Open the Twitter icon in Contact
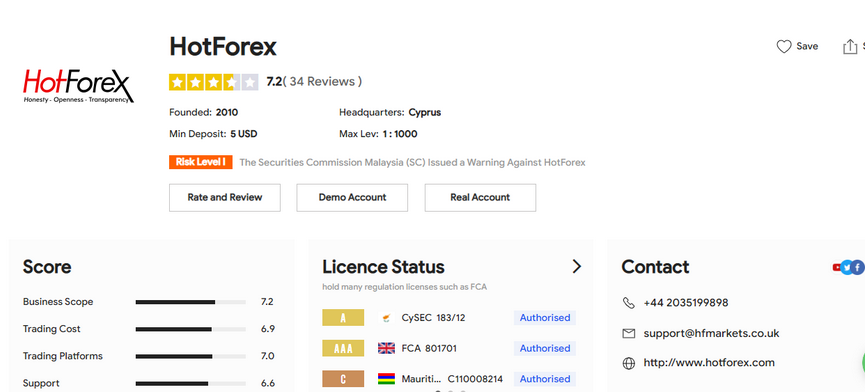 pos(847,268)
